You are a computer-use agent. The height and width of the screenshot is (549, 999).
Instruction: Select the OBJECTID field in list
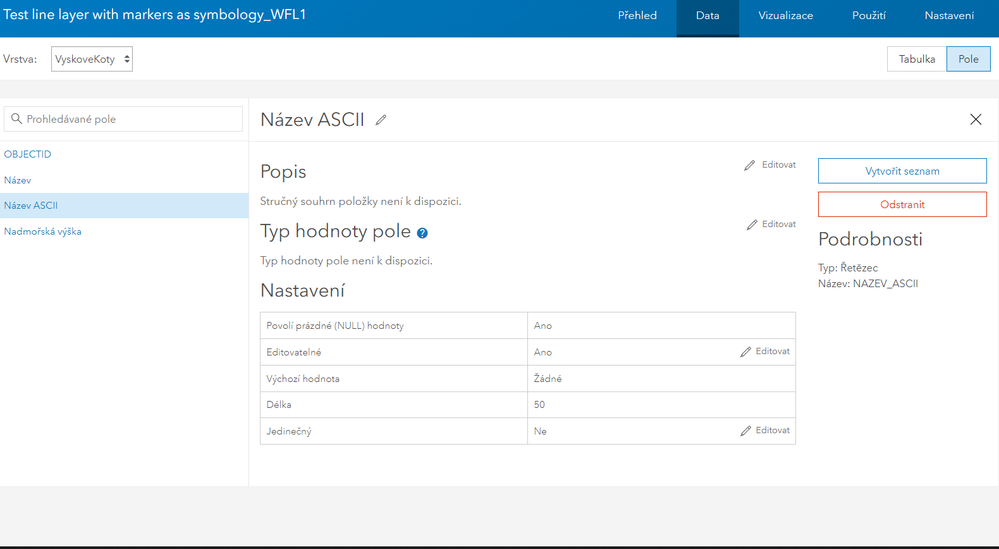[x=28, y=154]
